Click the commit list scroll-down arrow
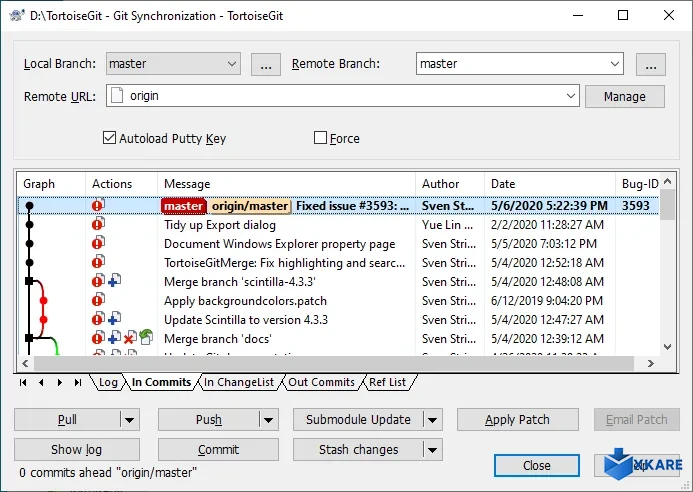Screen dimensions: 693x492 667,347
